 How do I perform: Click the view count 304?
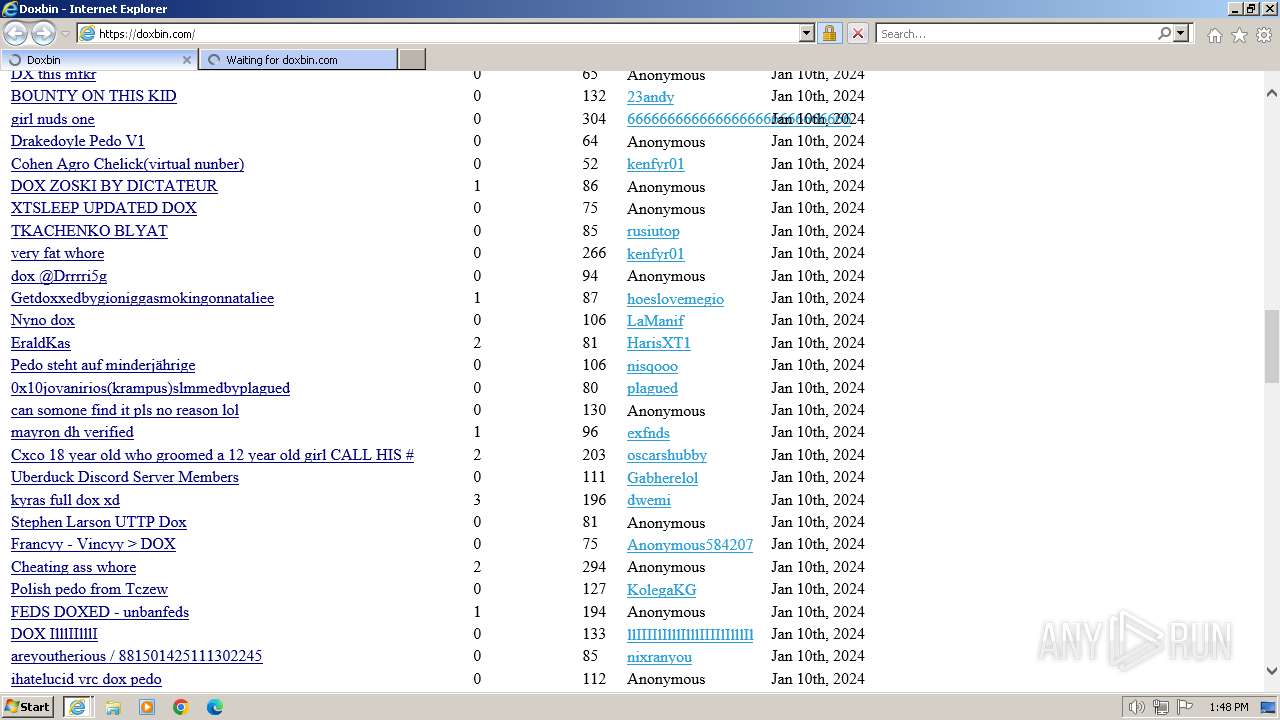[x=594, y=119]
